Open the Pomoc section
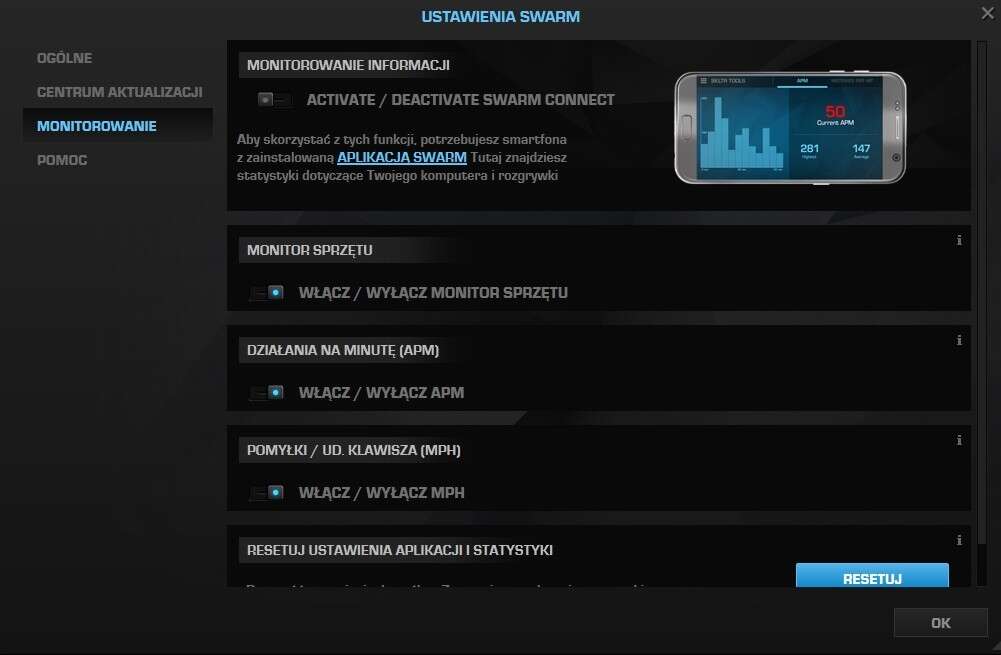This screenshot has width=1001, height=655. [62, 160]
